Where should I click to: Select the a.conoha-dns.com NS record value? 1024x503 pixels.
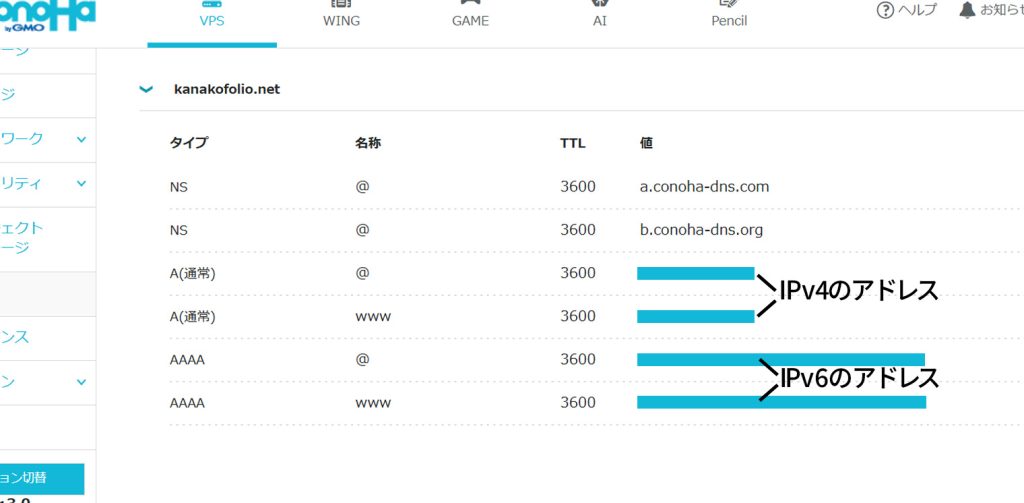pyautogui.click(x=704, y=187)
